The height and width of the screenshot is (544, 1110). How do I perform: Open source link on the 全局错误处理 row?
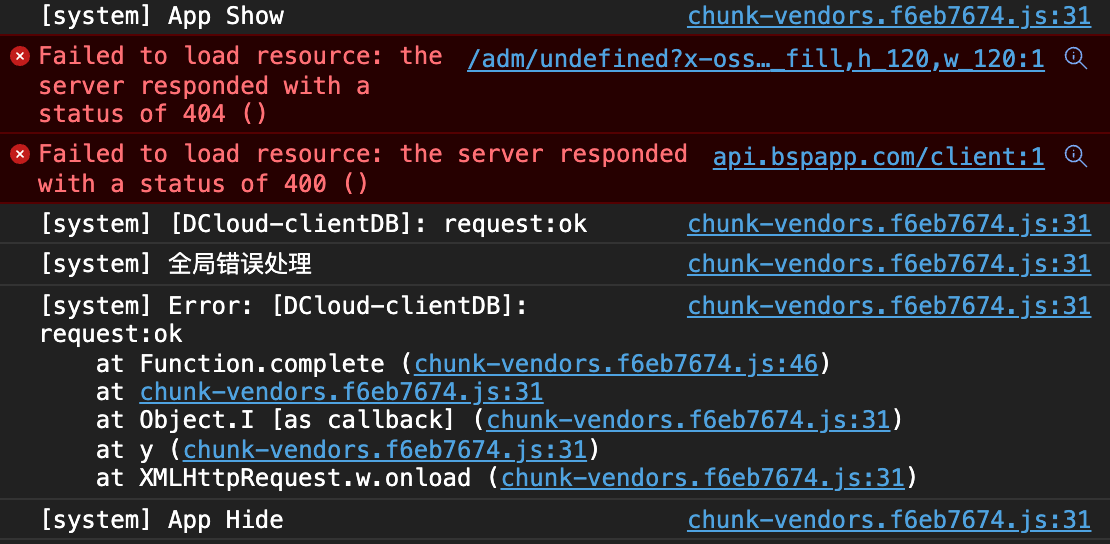[888, 264]
